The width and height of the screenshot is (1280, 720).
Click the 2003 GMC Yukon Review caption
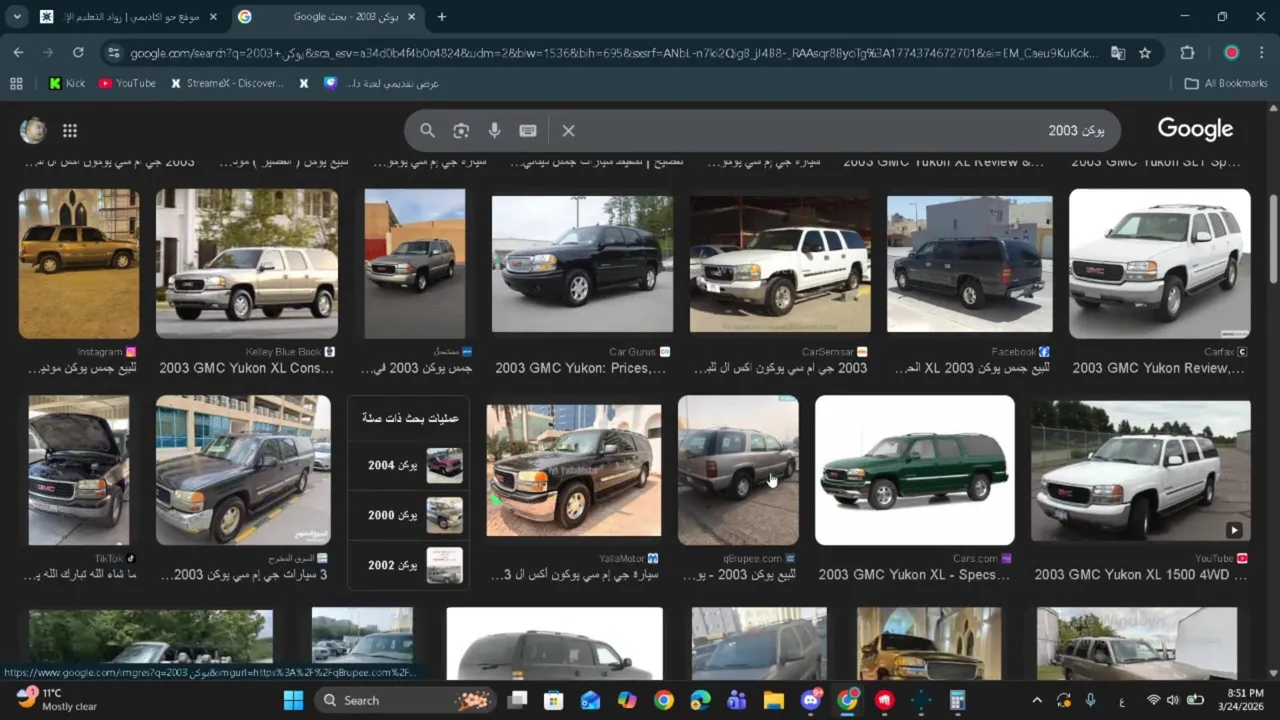coord(1158,368)
